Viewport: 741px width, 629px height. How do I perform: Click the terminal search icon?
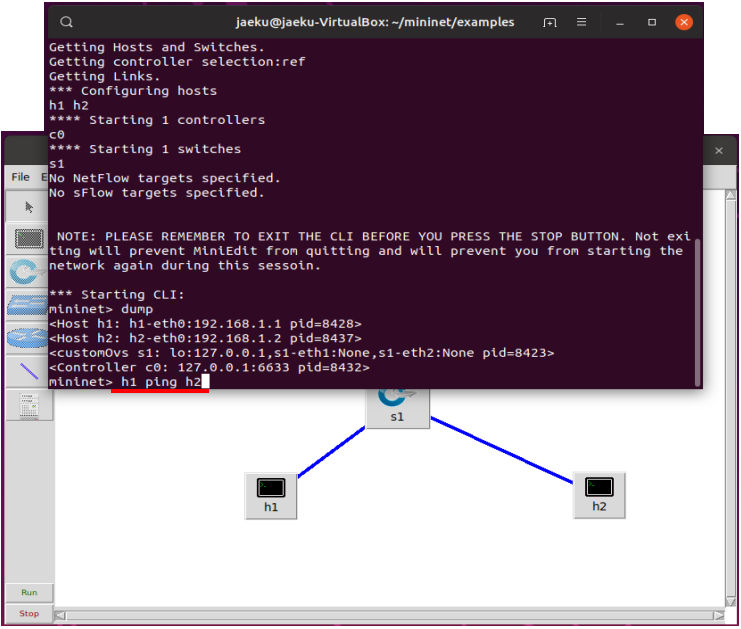click(x=67, y=22)
